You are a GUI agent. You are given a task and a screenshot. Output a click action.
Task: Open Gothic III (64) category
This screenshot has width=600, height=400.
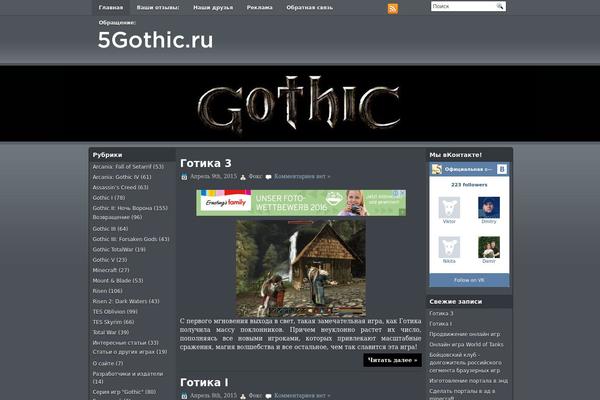(110, 229)
